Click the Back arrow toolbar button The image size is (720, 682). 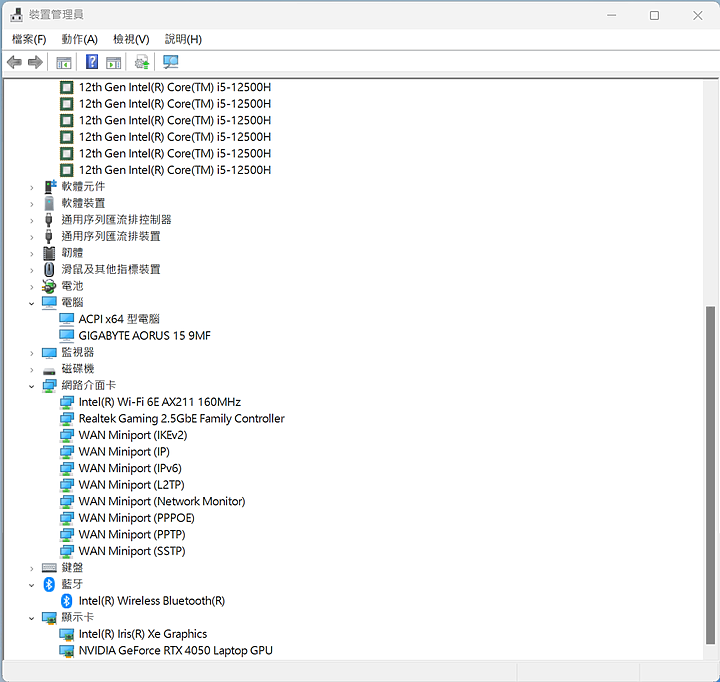[14, 62]
